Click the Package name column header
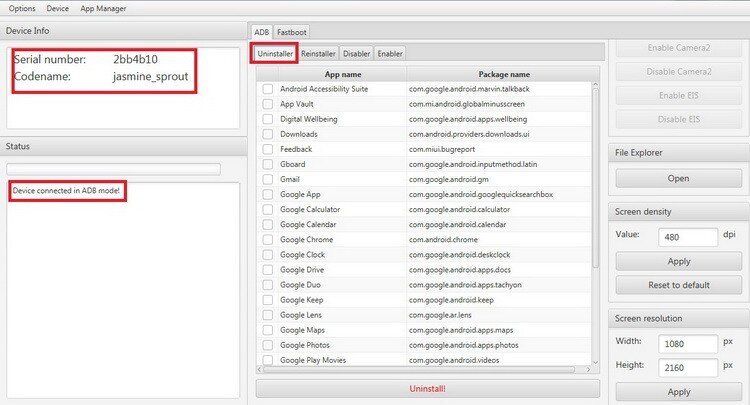 click(504, 75)
